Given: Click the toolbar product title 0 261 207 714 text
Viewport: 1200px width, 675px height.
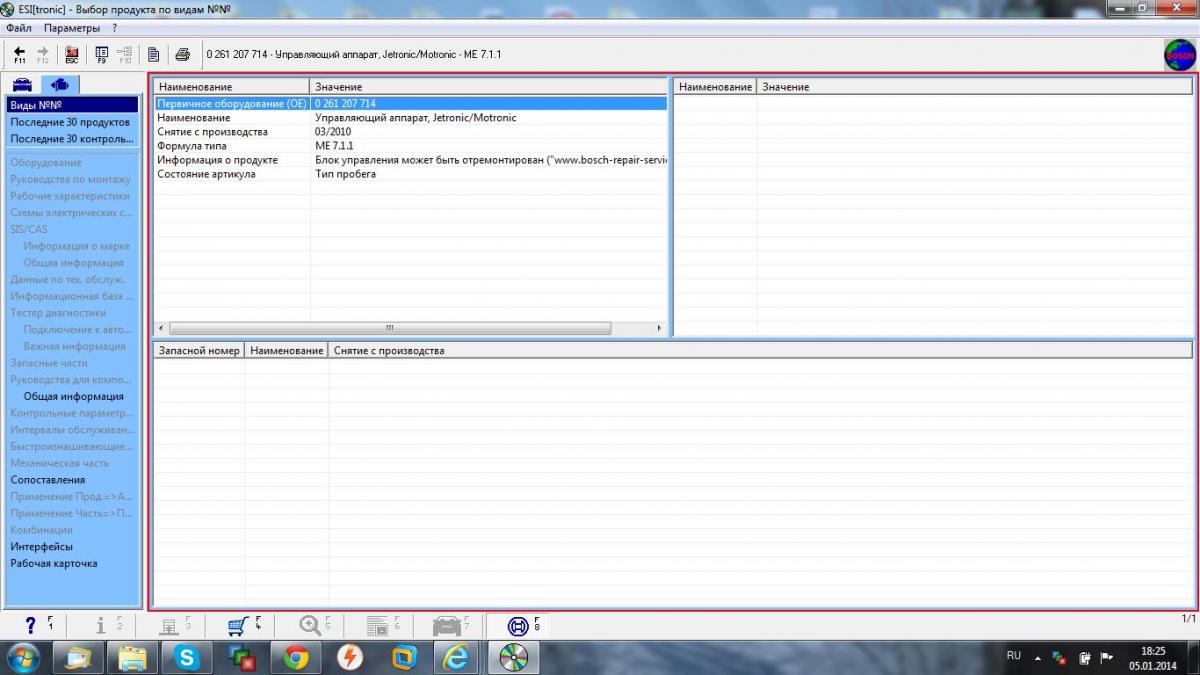Looking at the screenshot, I should click(x=354, y=54).
